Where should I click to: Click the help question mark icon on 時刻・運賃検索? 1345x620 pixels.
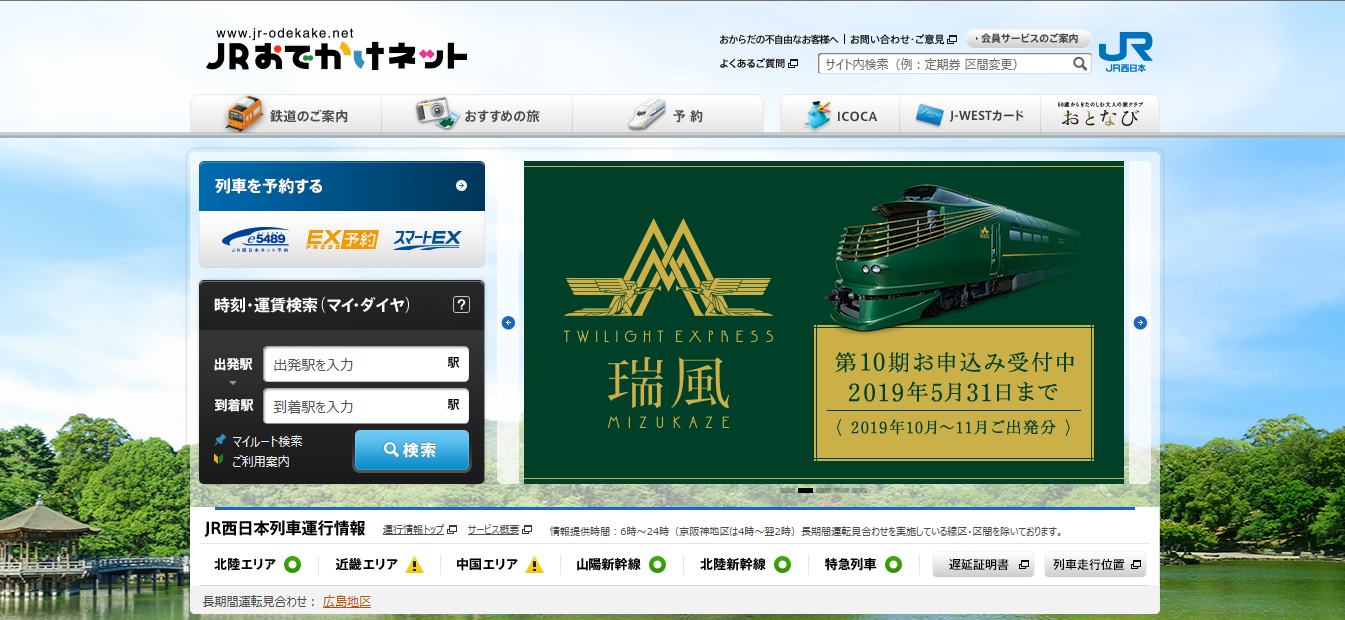click(x=461, y=305)
